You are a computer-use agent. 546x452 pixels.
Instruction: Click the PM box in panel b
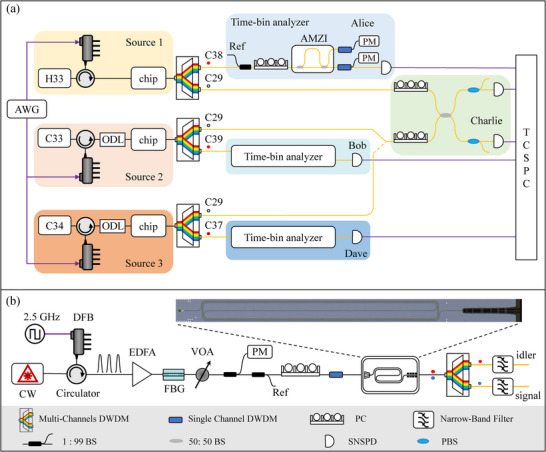click(260, 352)
